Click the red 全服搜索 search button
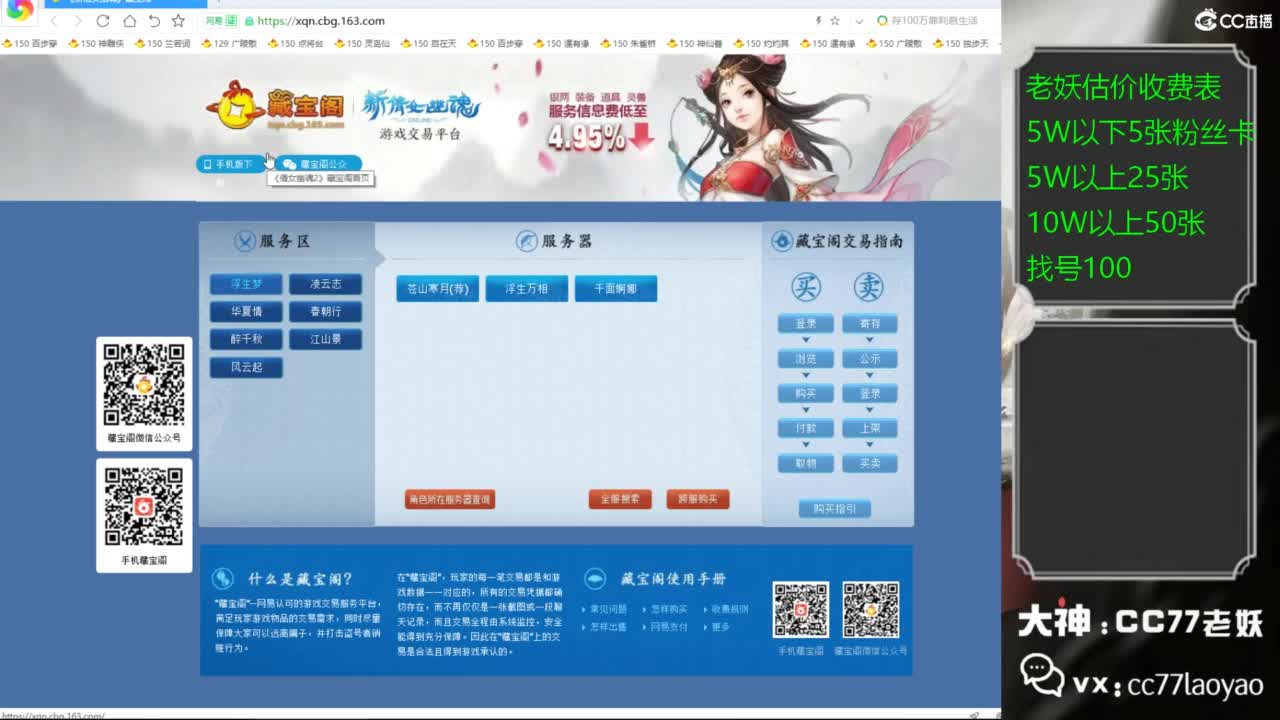 619,498
